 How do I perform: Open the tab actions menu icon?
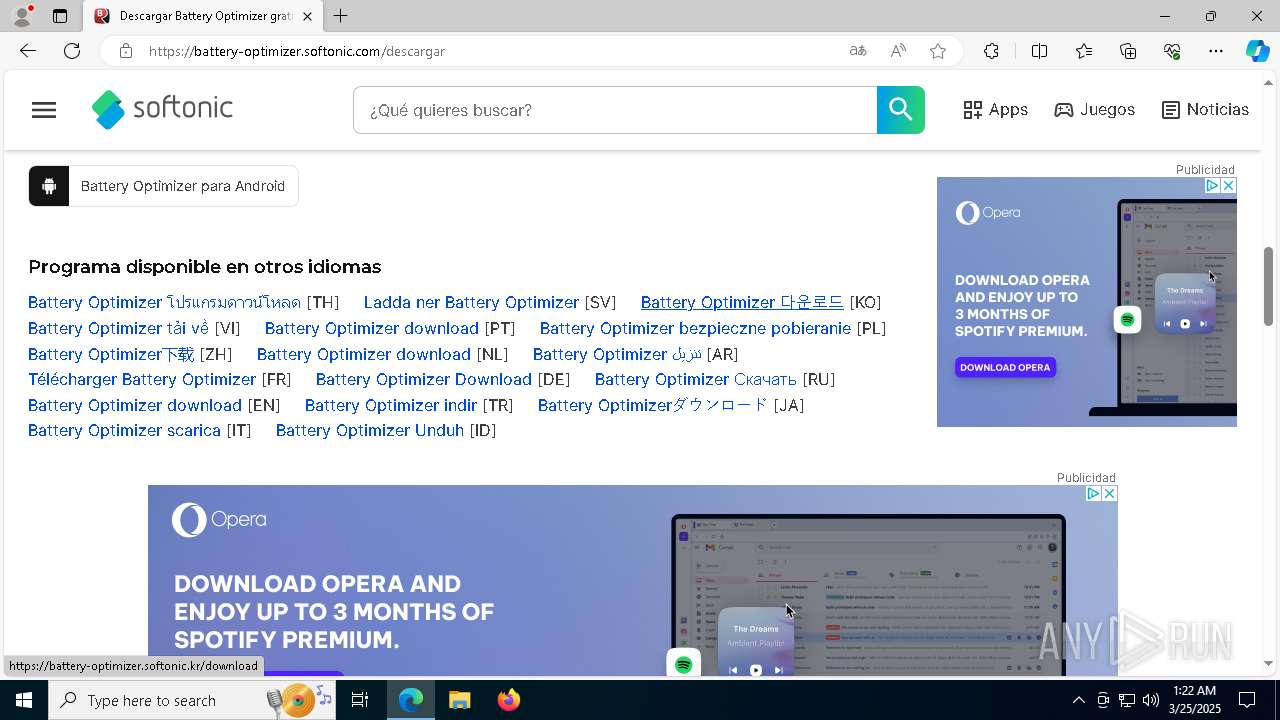coord(60,16)
